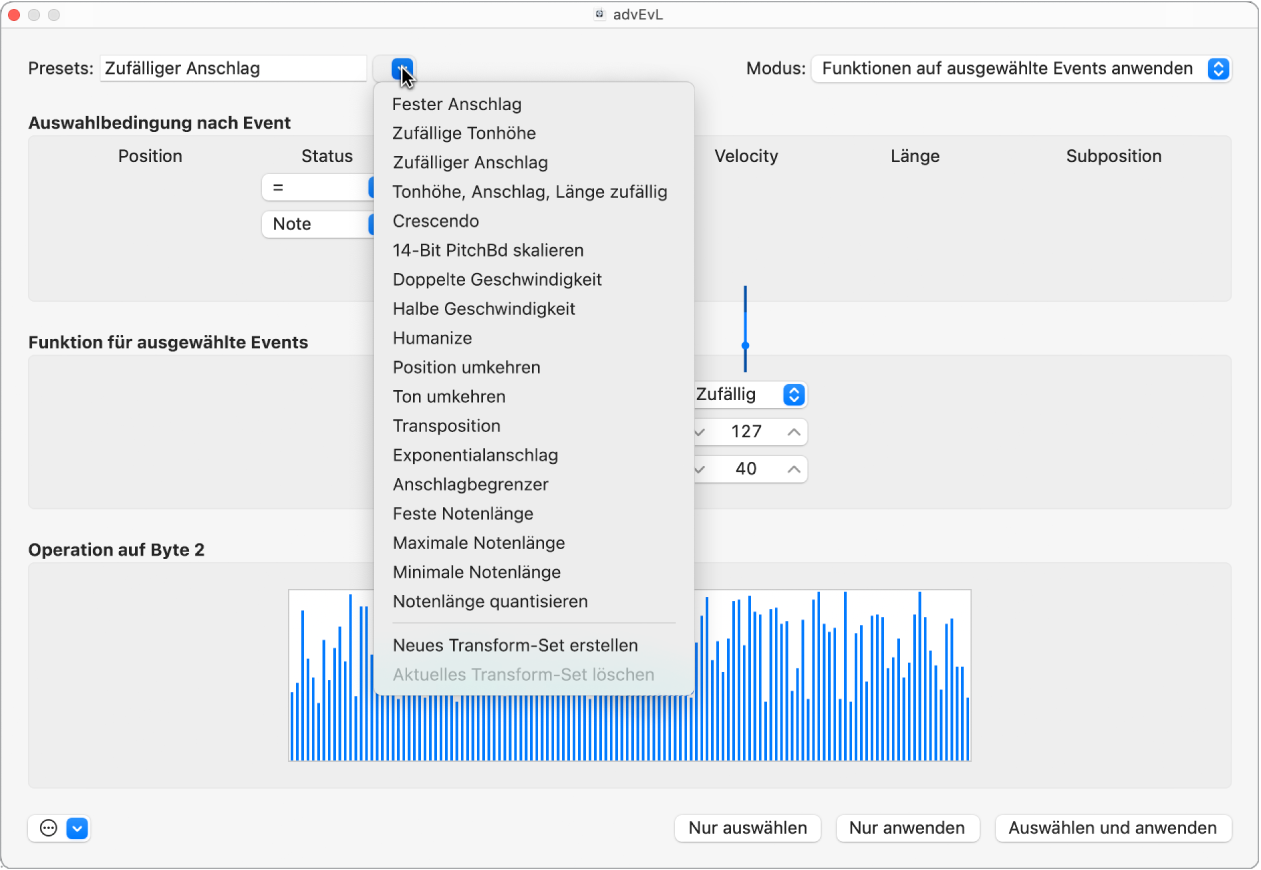Select Transposition from the preset list
1261x870 pixels.
446,425
